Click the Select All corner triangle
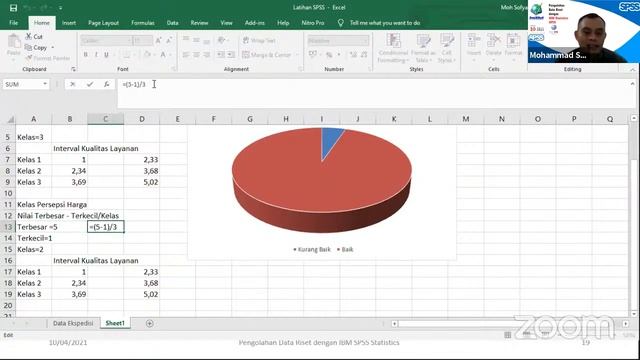The image size is (640, 360). click(x=11, y=120)
